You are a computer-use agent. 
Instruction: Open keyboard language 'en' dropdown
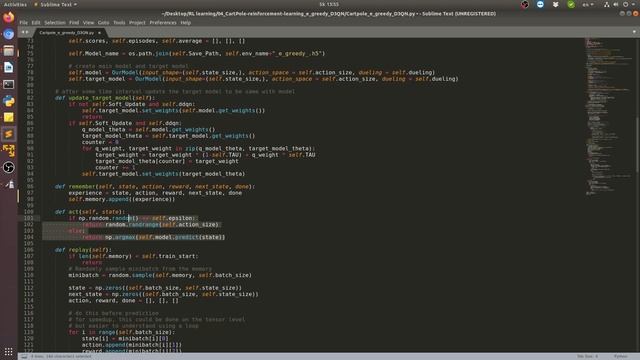[588, 4]
